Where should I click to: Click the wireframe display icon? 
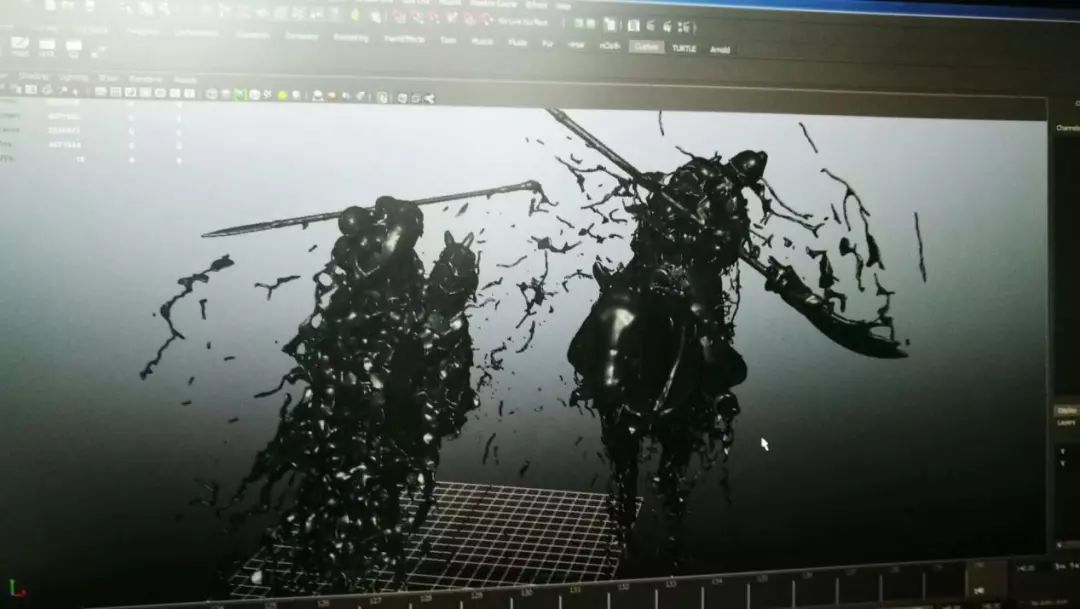[x=212, y=94]
